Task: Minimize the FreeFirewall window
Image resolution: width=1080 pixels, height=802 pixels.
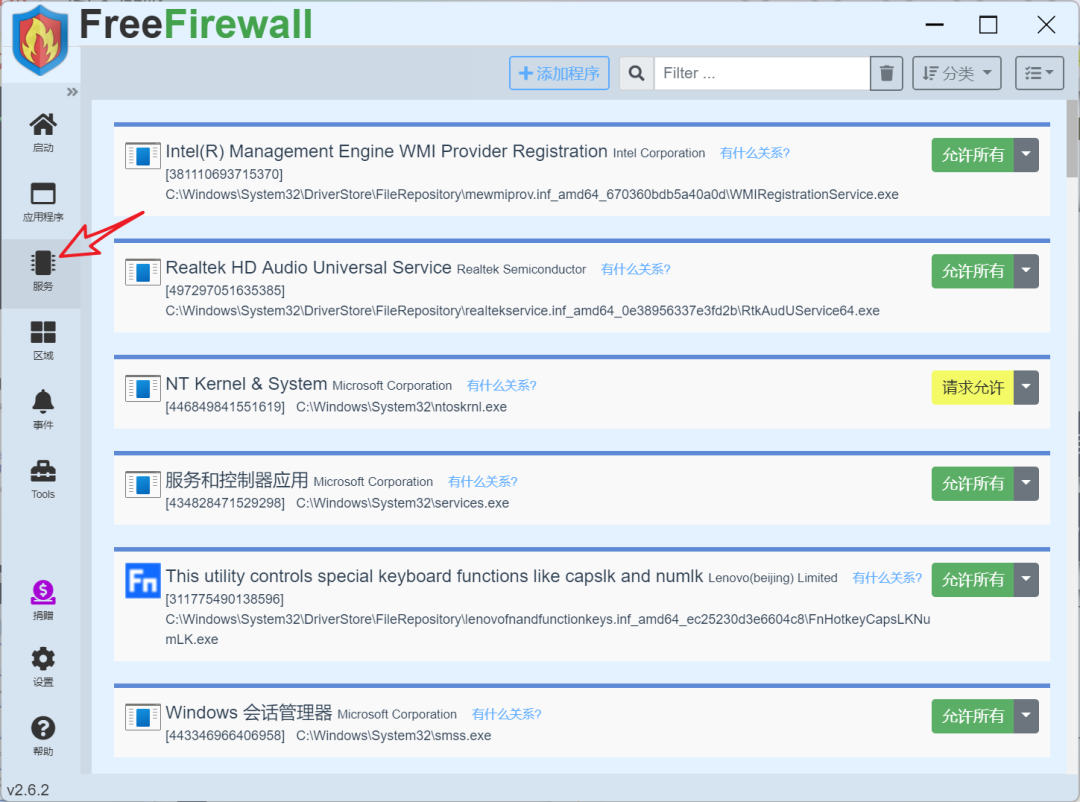Action: coord(935,25)
